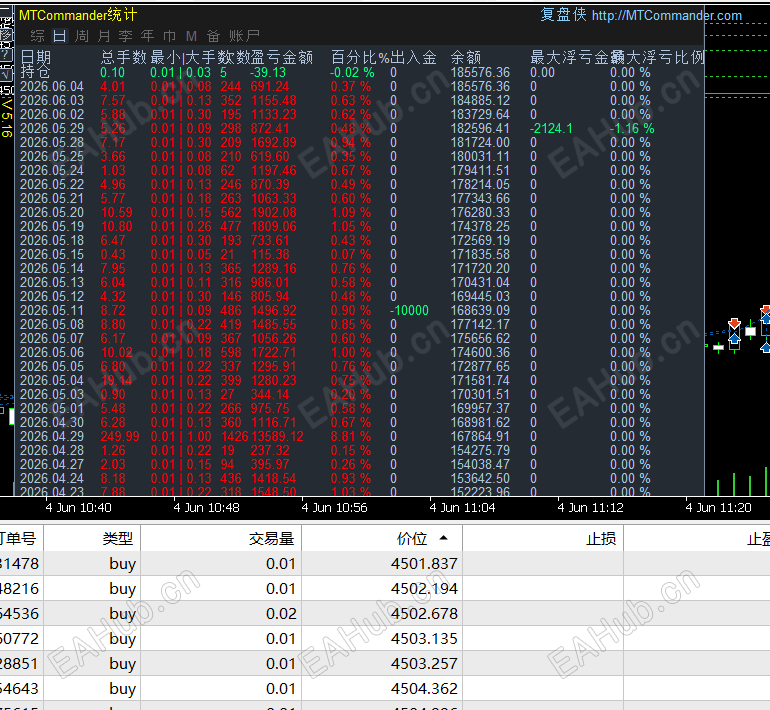Viewport: 770px width, 710px height.
Task: Click the 13589.12 profit amount
Action: coord(277,436)
